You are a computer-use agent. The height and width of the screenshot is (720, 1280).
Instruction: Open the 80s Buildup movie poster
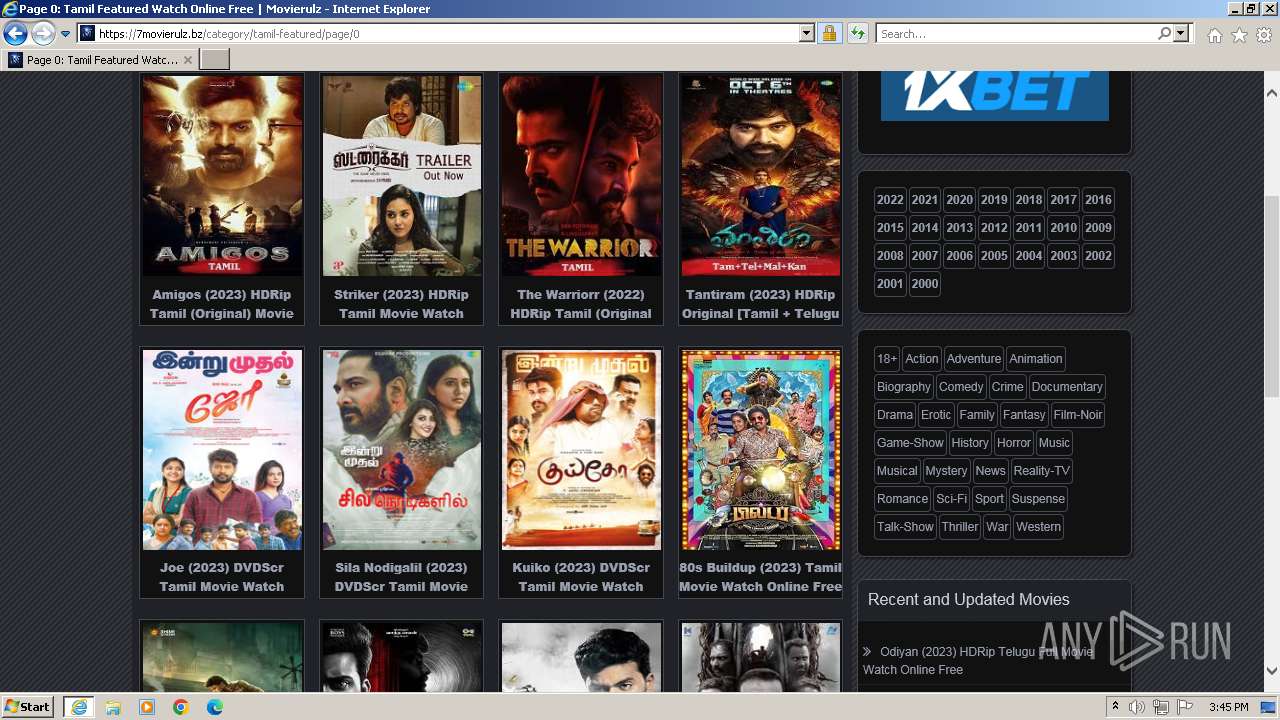coord(760,449)
